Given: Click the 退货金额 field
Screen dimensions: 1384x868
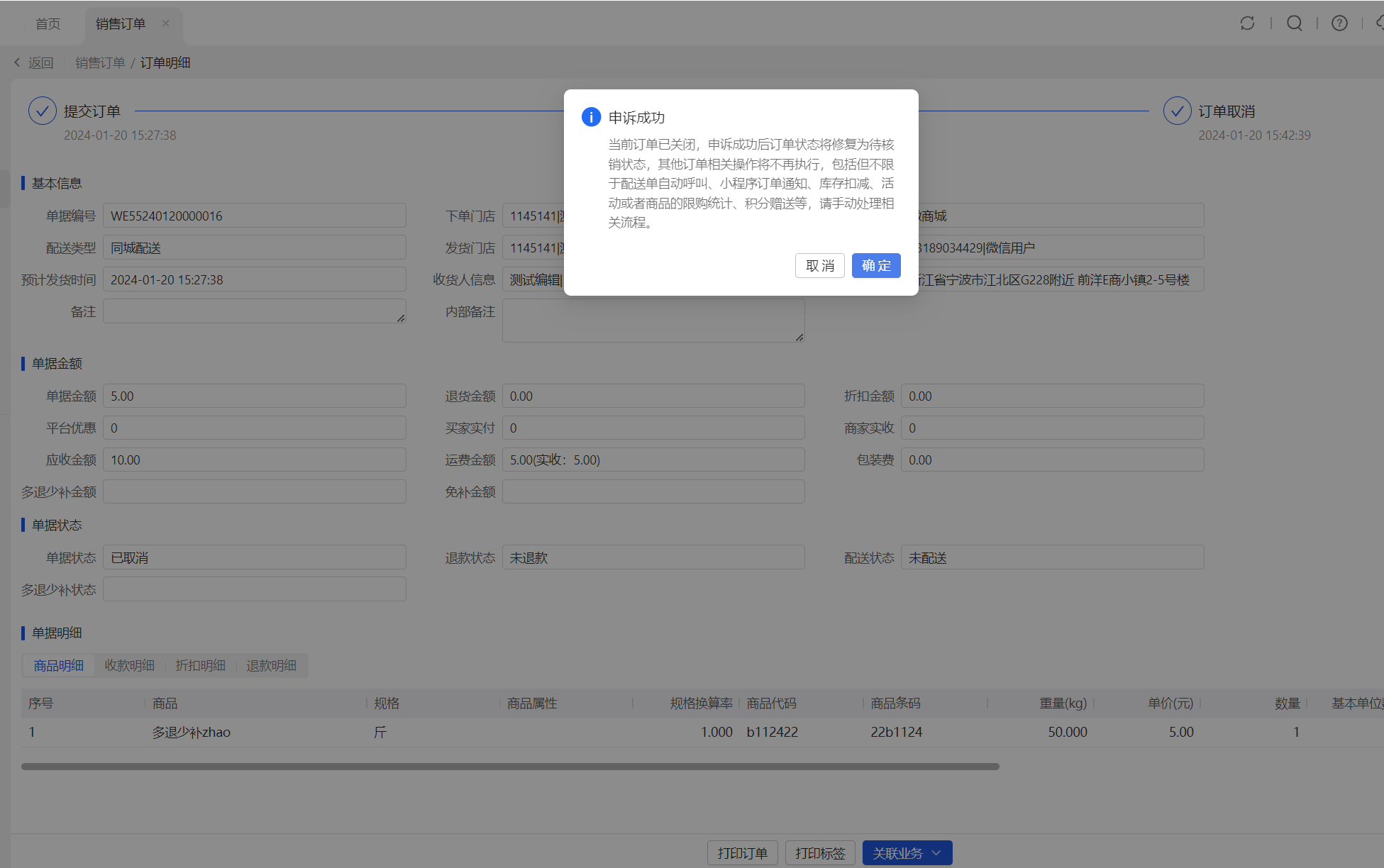Looking at the screenshot, I should click(x=653, y=396).
